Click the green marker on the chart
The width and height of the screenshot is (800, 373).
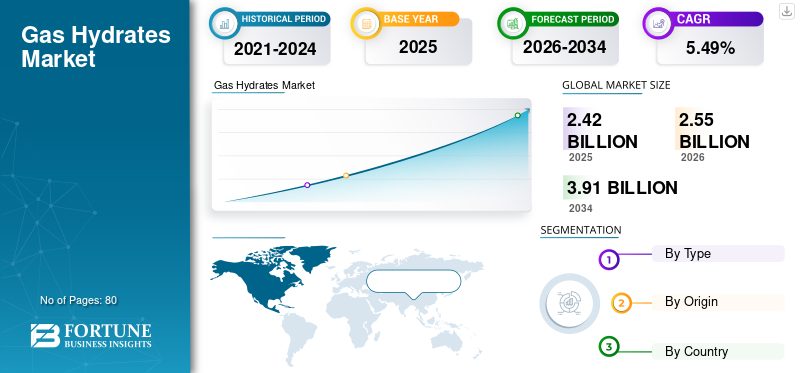pyautogui.click(x=517, y=115)
